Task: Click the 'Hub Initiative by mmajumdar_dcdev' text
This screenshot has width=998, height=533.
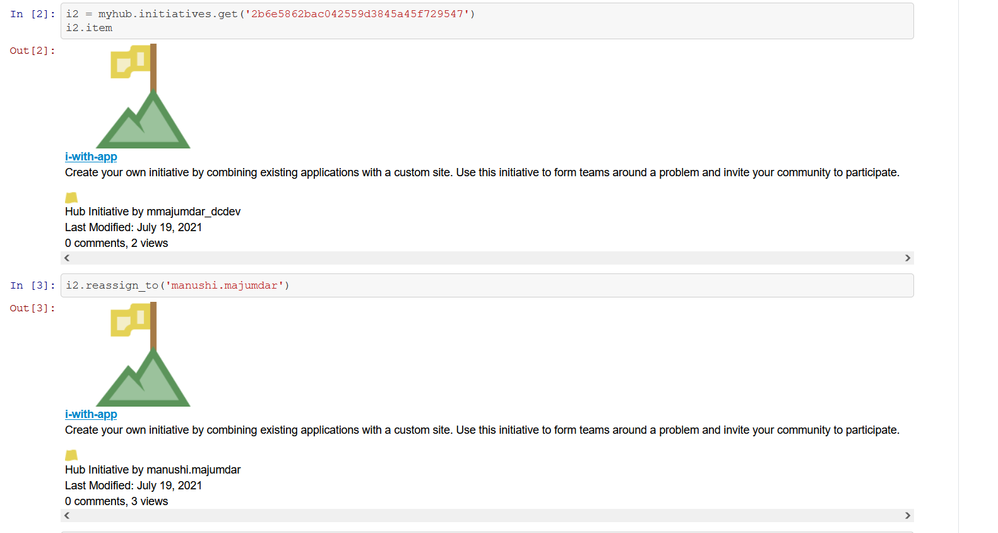Action: point(153,212)
